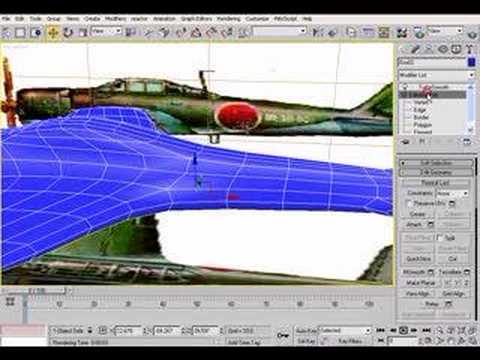Open the render type View dropdown
Image resolution: width=480 pixels, height=360 pixels.
446,31
